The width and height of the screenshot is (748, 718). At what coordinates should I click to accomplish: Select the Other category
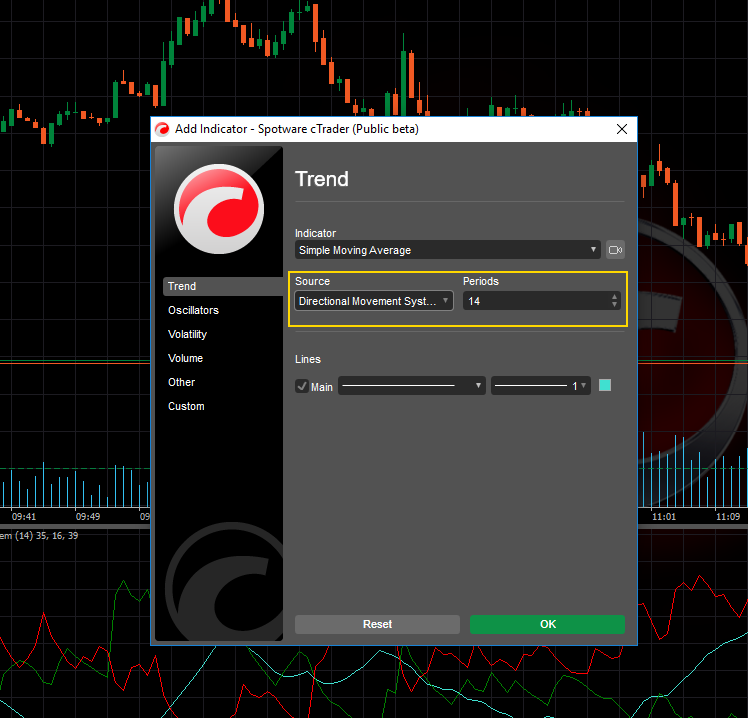pyautogui.click(x=181, y=382)
